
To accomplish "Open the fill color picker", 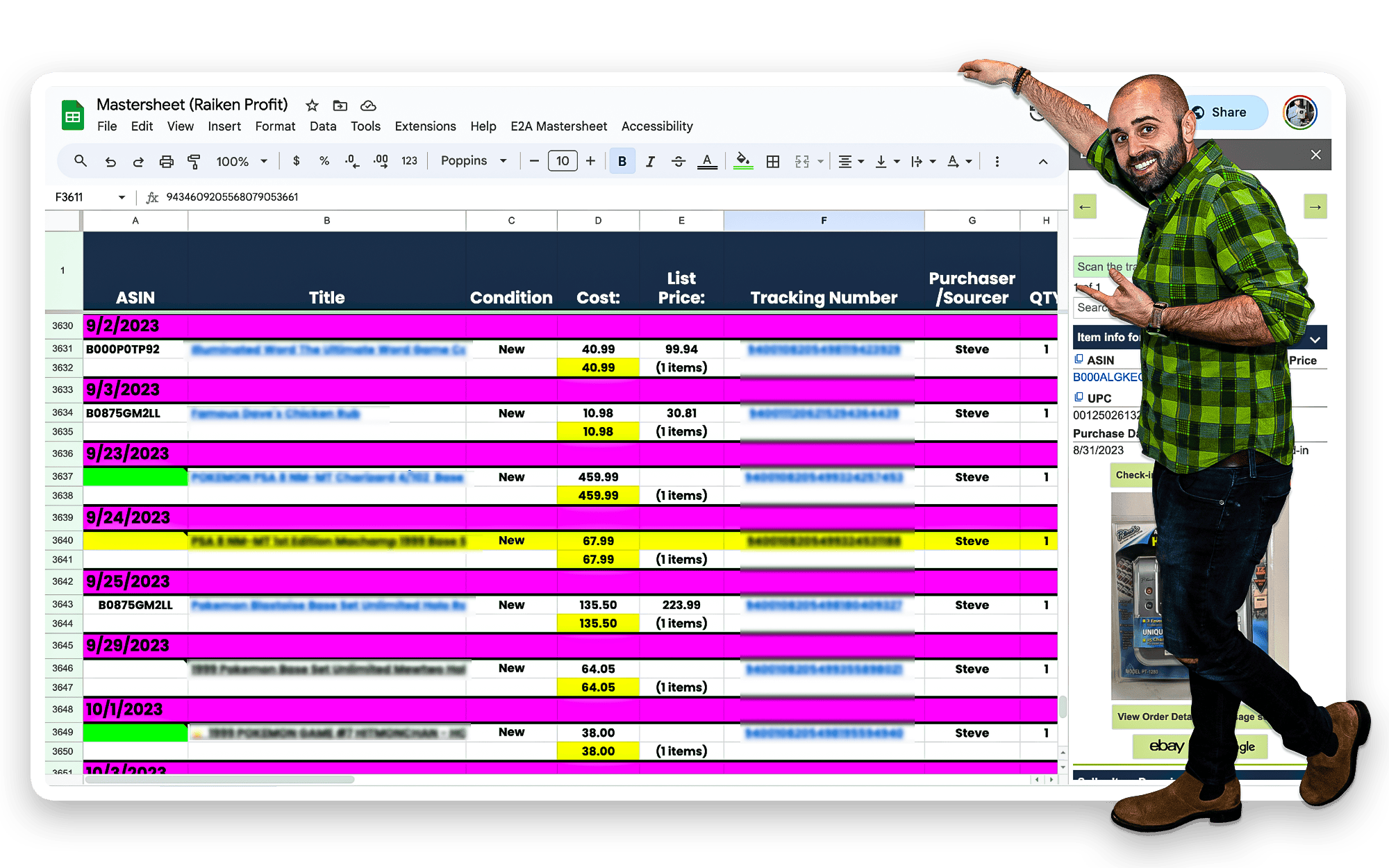I will pyautogui.click(x=743, y=161).
